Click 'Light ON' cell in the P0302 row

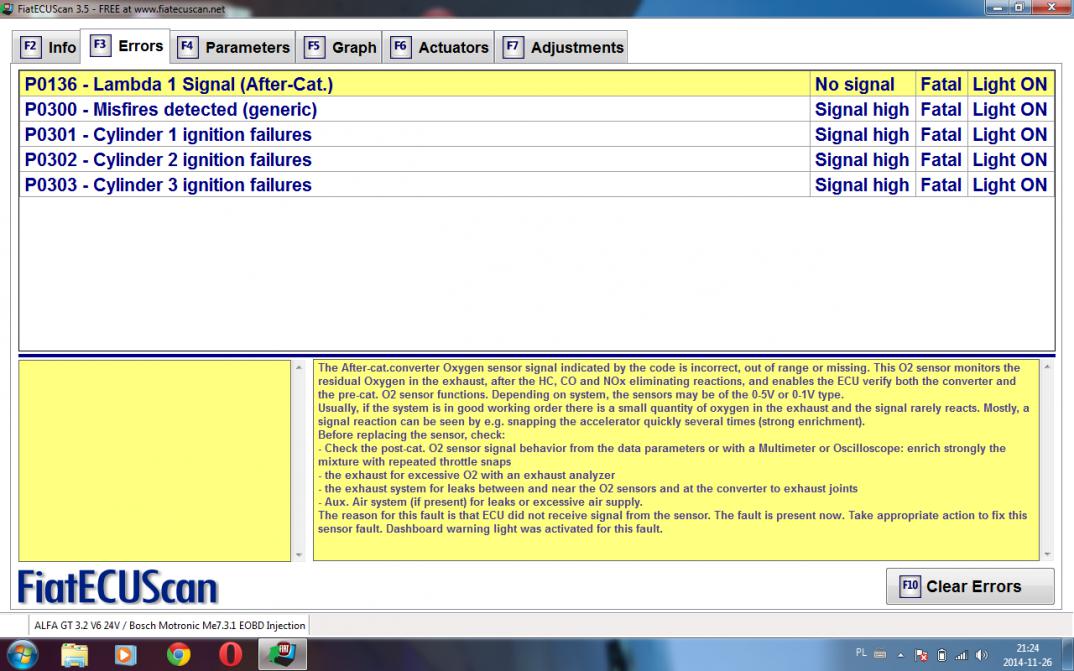click(x=1011, y=160)
